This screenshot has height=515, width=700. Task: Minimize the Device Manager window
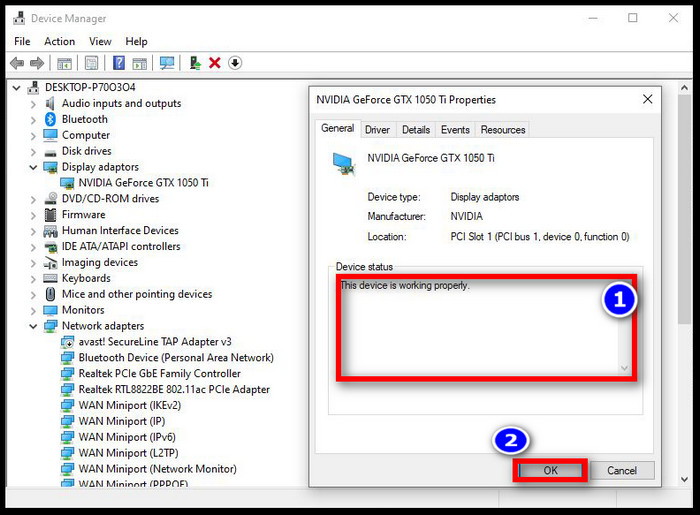(593, 18)
